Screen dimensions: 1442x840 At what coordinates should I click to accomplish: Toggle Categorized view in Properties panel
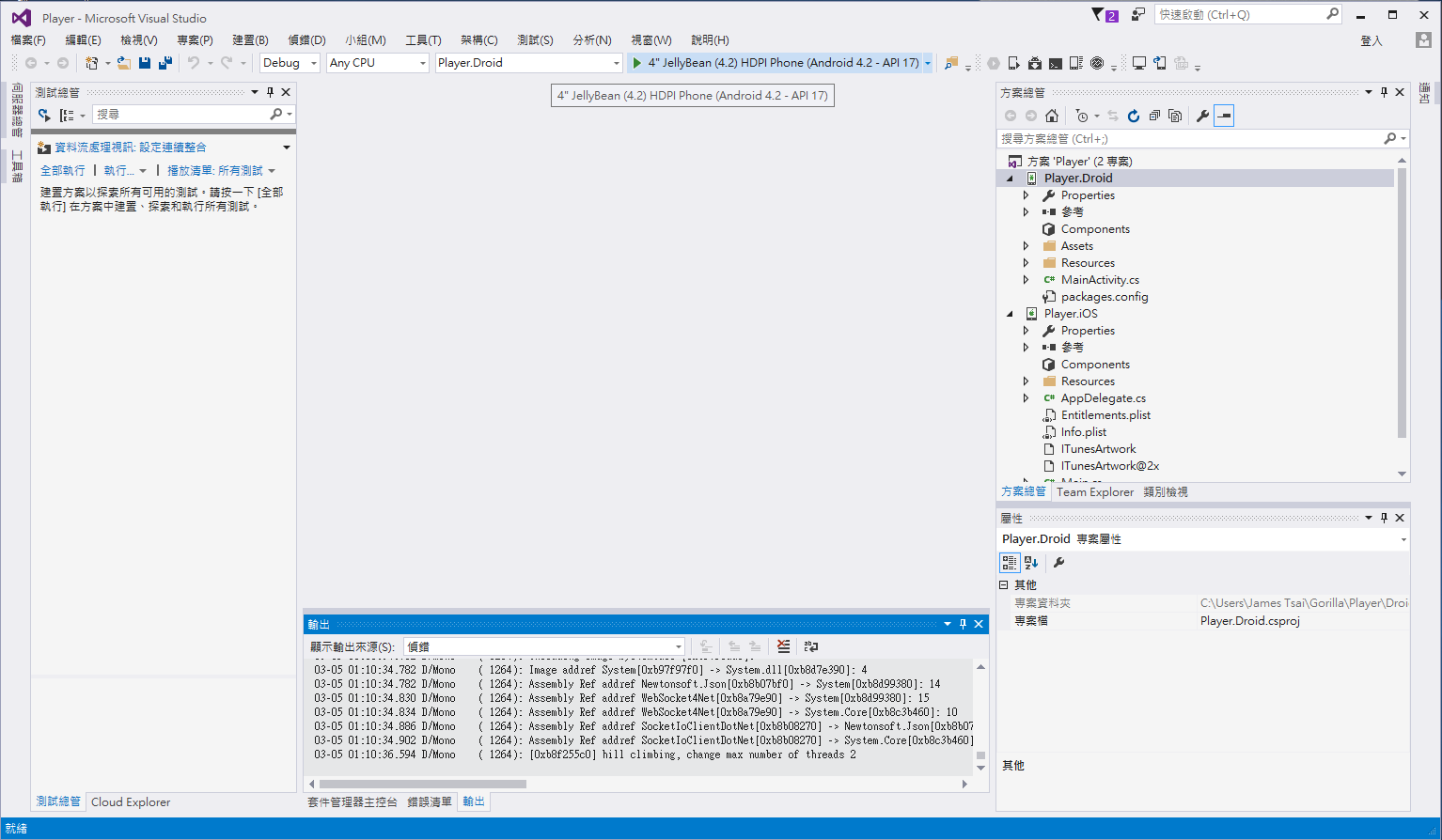click(x=1010, y=563)
